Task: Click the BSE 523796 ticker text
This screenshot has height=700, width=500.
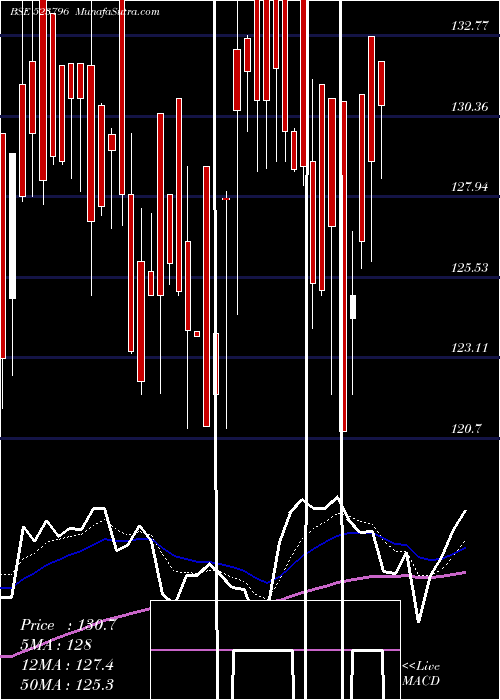Action: click(x=39, y=12)
